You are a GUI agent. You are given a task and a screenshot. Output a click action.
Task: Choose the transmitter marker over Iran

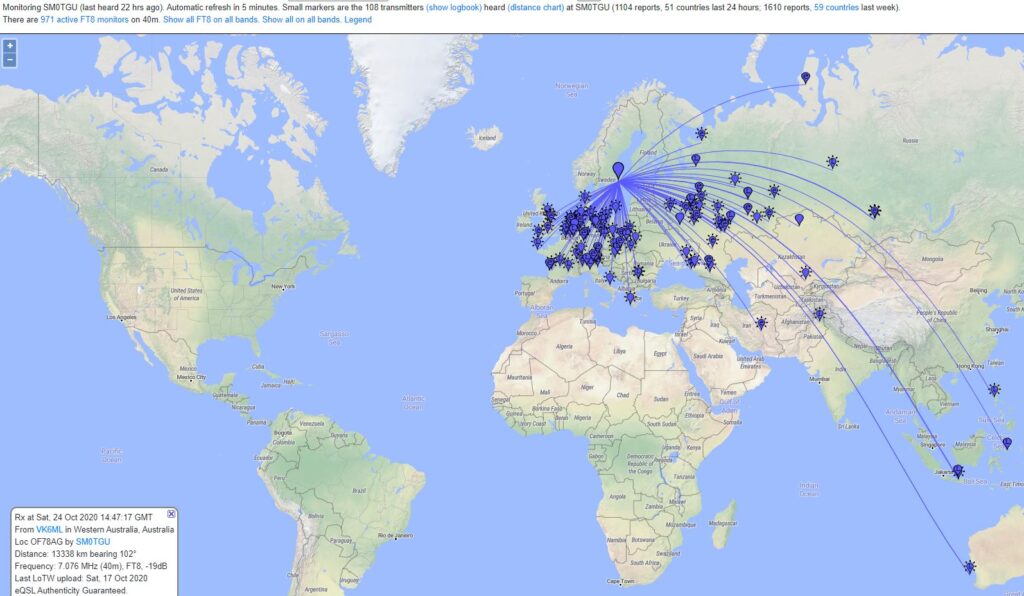[x=761, y=322]
